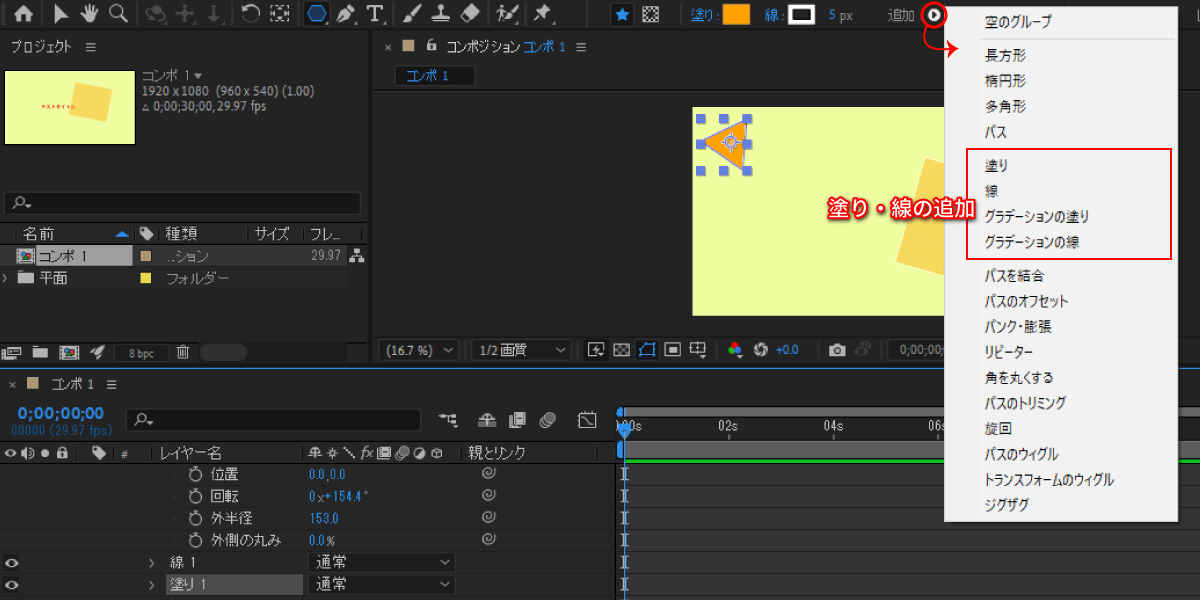Click the show channel RGB icon
This screenshot has height=600, width=1200.
pos(735,350)
